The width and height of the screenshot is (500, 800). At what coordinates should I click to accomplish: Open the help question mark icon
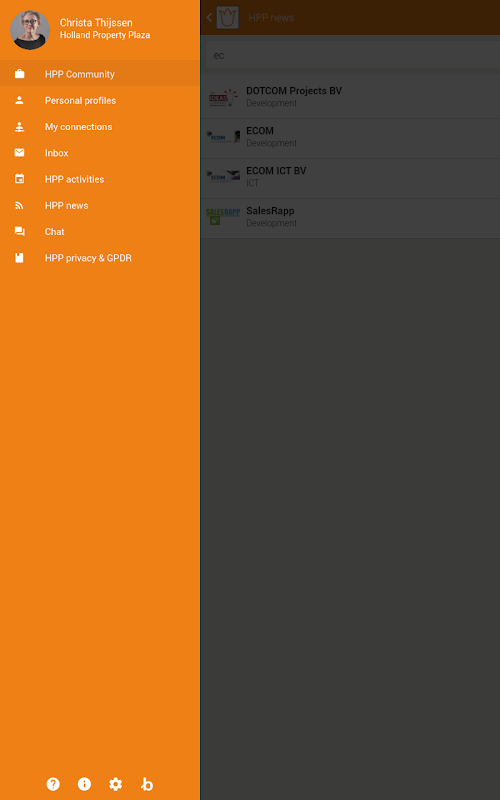tap(53, 784)
